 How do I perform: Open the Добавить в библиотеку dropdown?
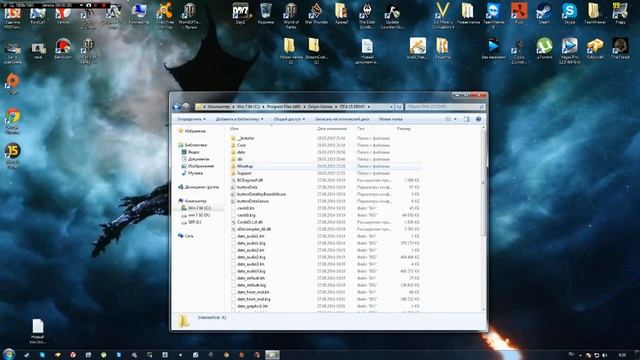[x=239, y=119]
